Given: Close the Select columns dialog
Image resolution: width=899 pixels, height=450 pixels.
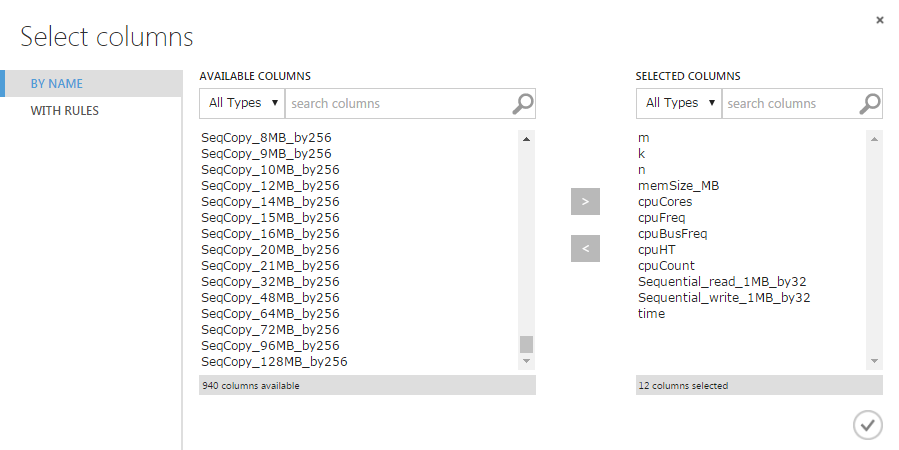Looking at the screenshot, I should point(880,20).
